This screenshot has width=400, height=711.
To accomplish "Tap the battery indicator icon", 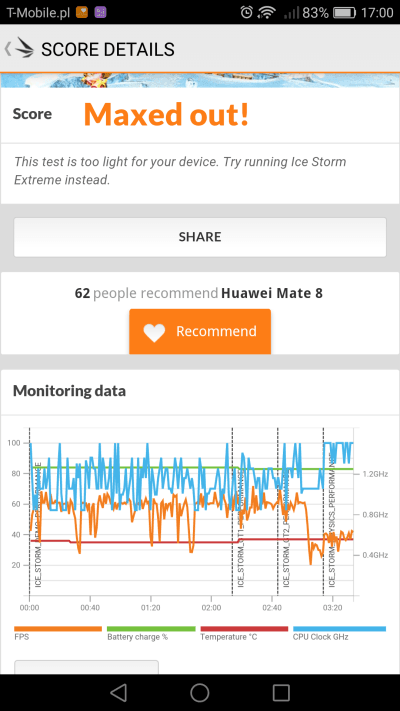I will point(344,12).
